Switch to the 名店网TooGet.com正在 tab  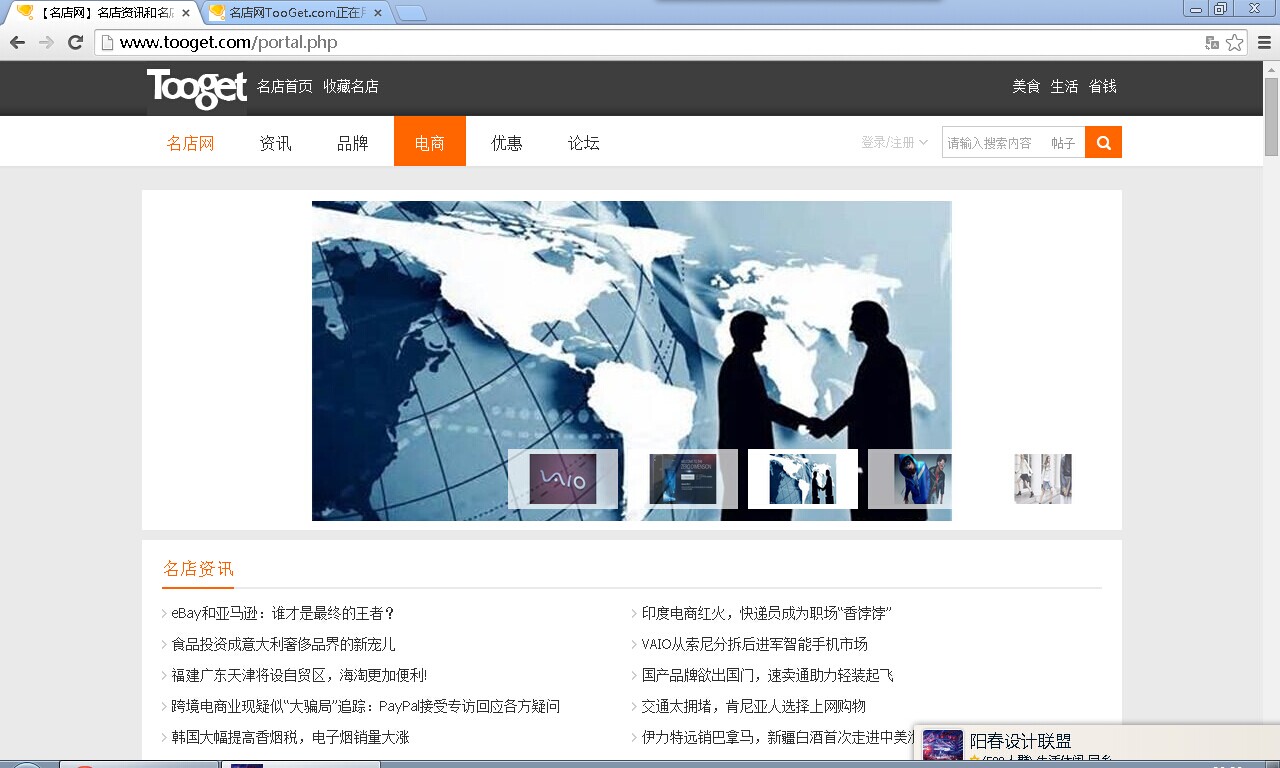(290, 13)
